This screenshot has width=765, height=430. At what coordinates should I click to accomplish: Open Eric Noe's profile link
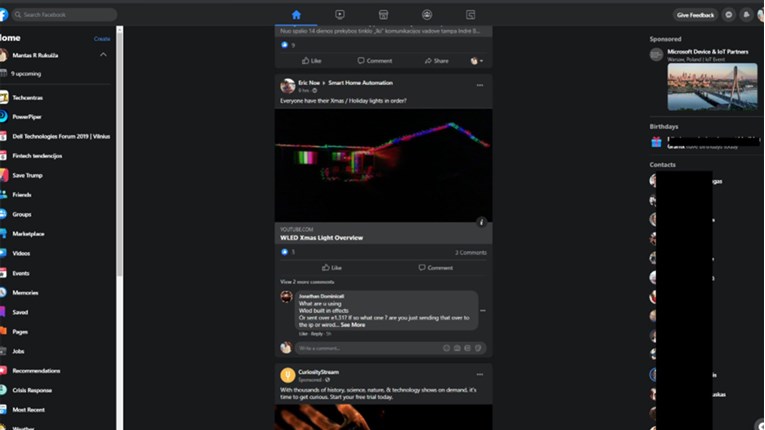[x=309, y=83]
